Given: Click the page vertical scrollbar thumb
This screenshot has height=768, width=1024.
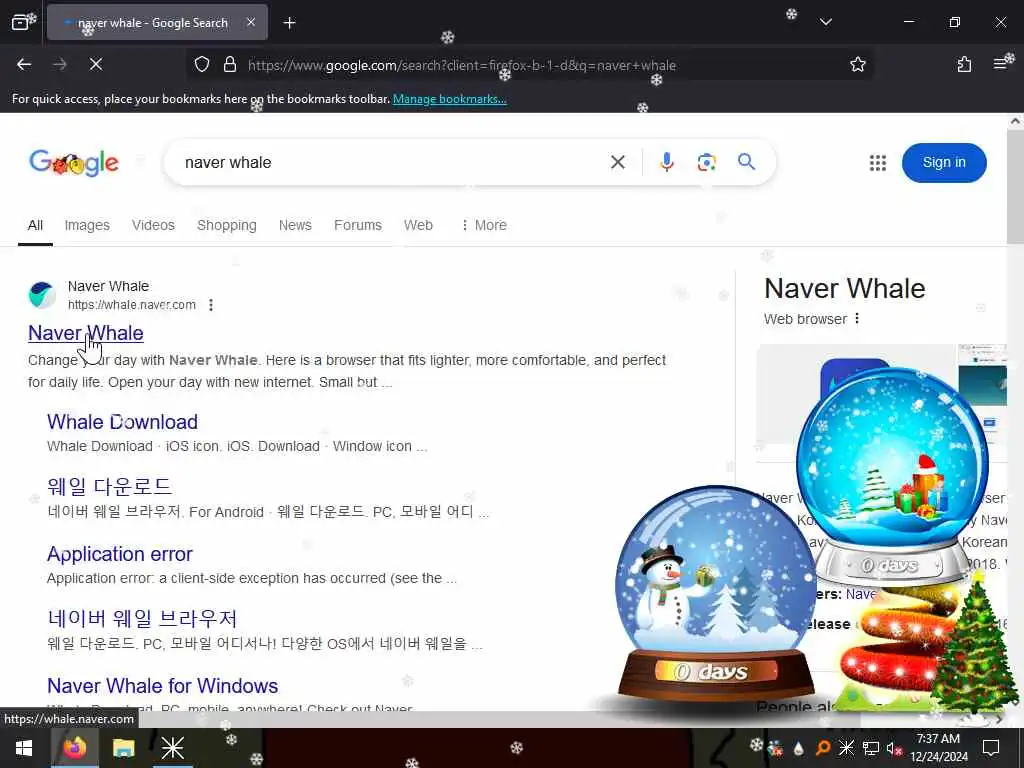Looking at the screenshot, I should [x=1015, y=187].
